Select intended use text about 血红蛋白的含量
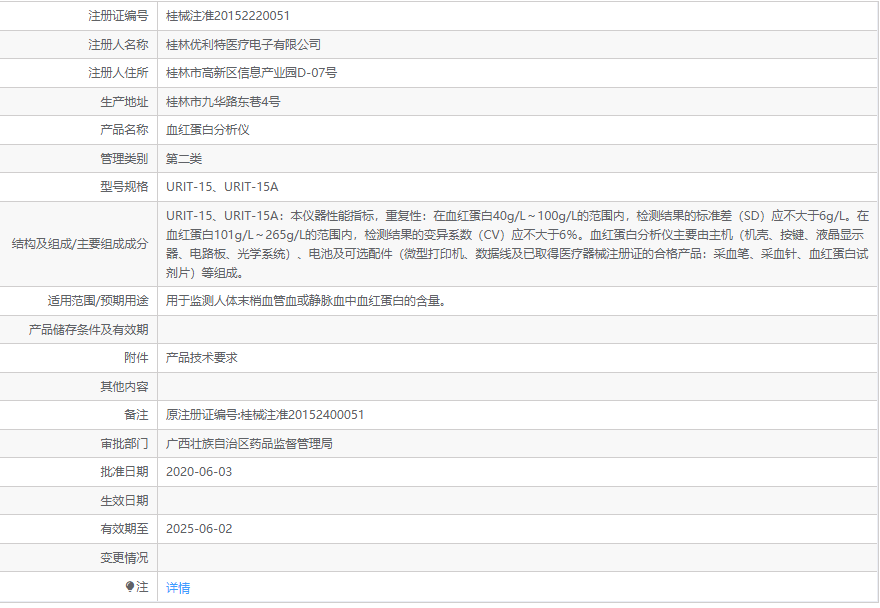This screenshot has height=608, width=880. point(306,301)
